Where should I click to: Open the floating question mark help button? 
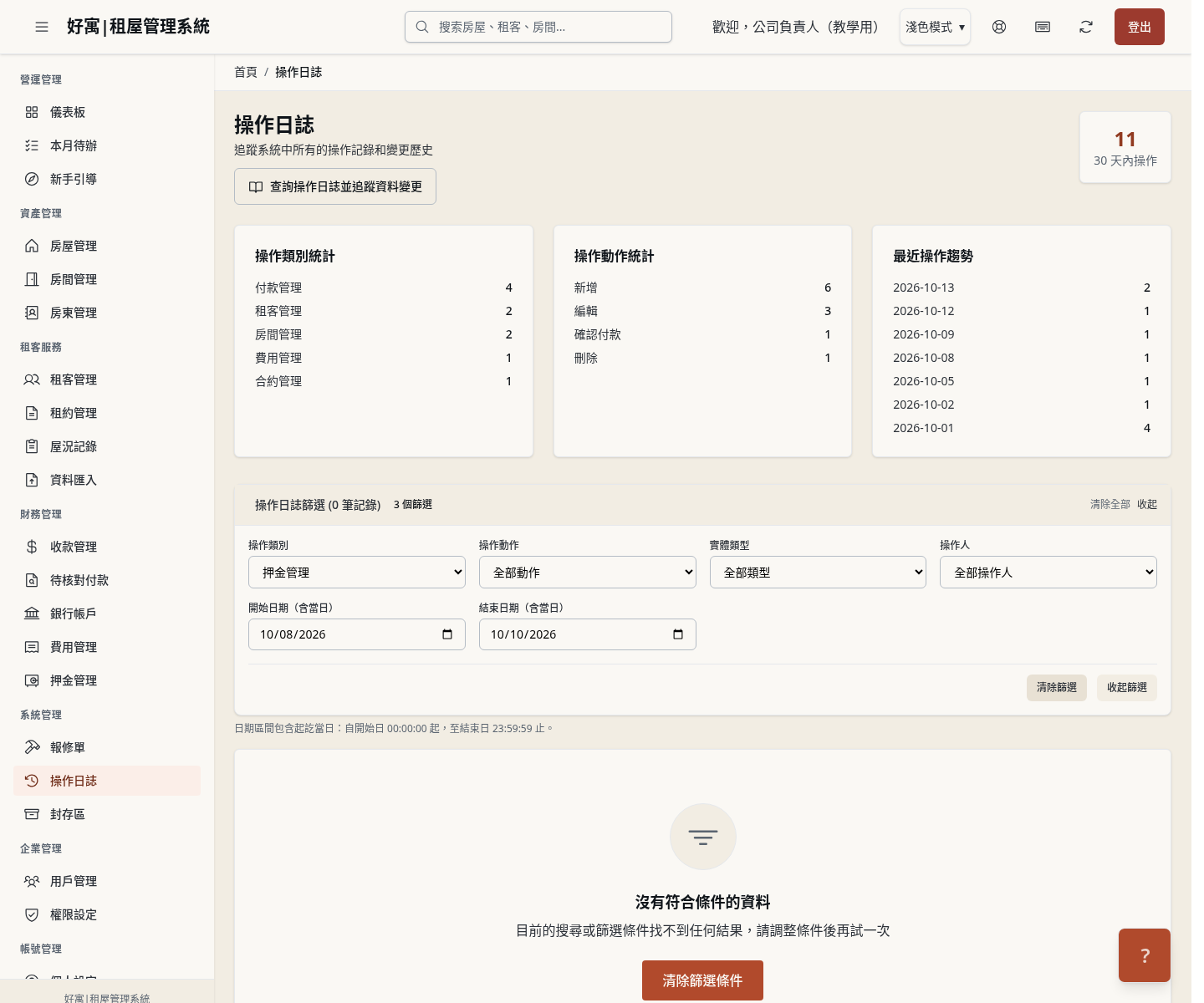(1145, 955)
